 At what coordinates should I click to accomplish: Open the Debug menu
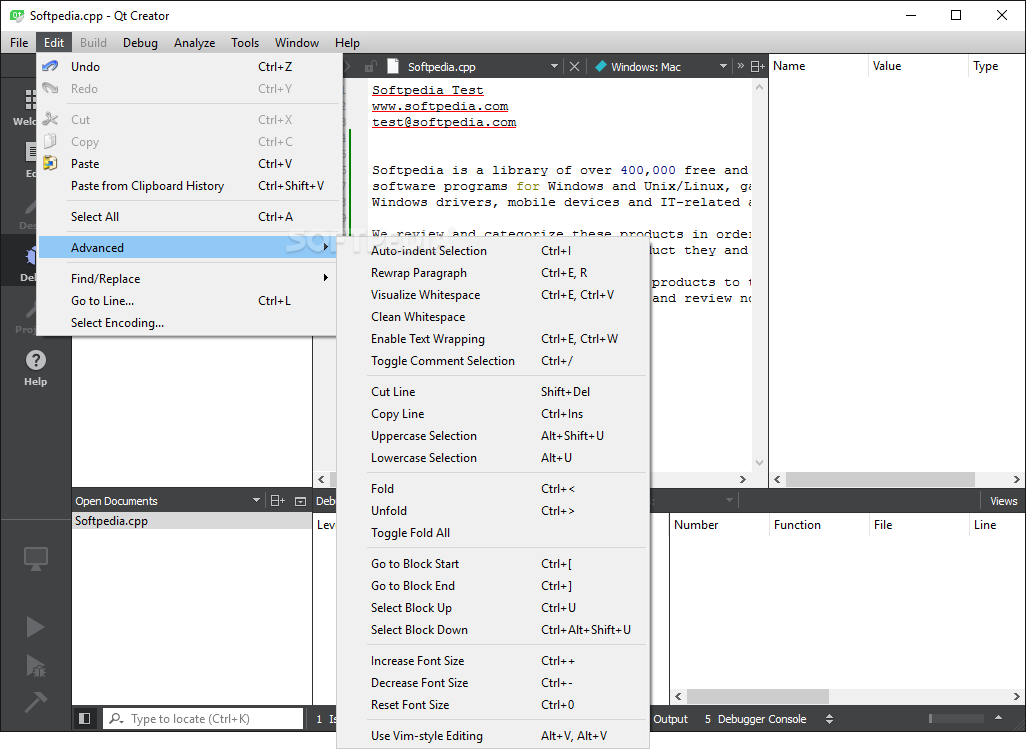140,43
